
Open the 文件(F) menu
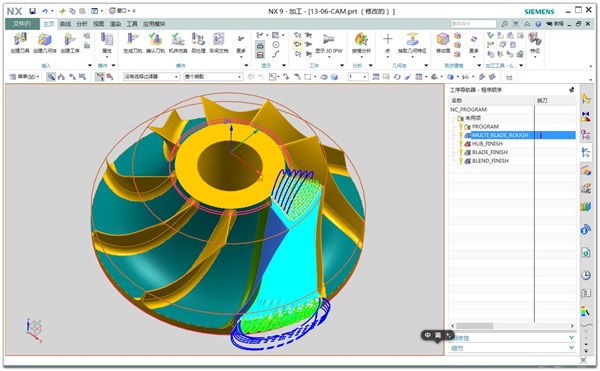22,24
